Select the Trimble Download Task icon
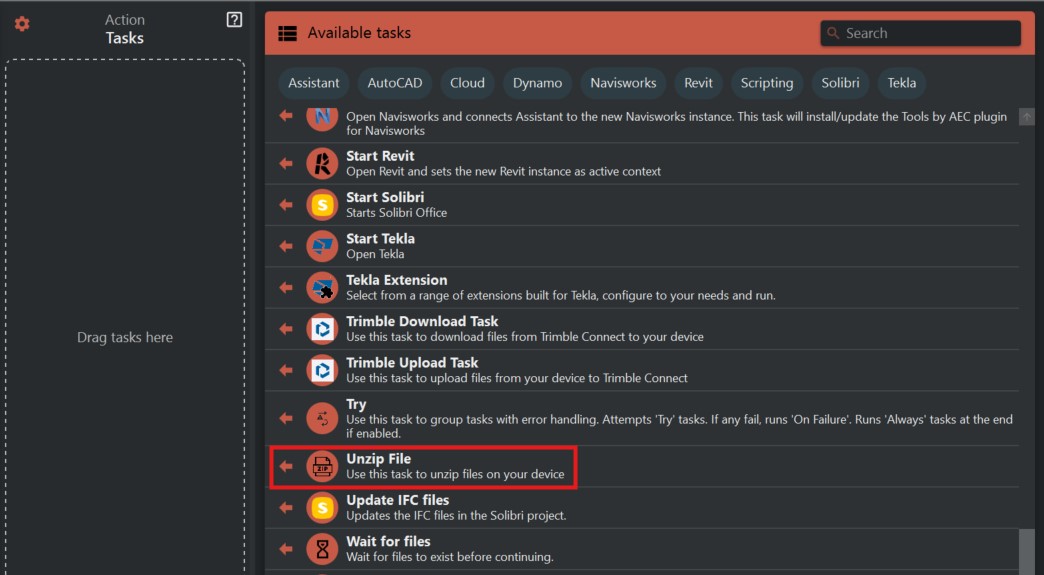This screenshot has width=1044, height=575. point(322,328)
